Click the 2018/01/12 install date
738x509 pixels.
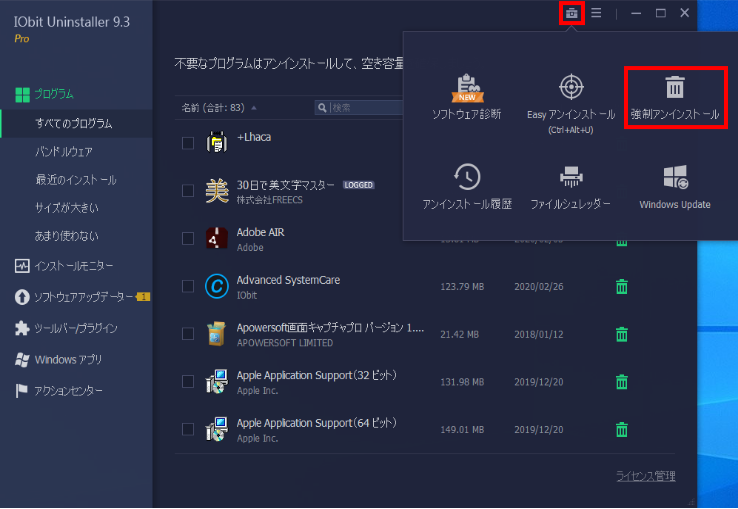[538, 335]
